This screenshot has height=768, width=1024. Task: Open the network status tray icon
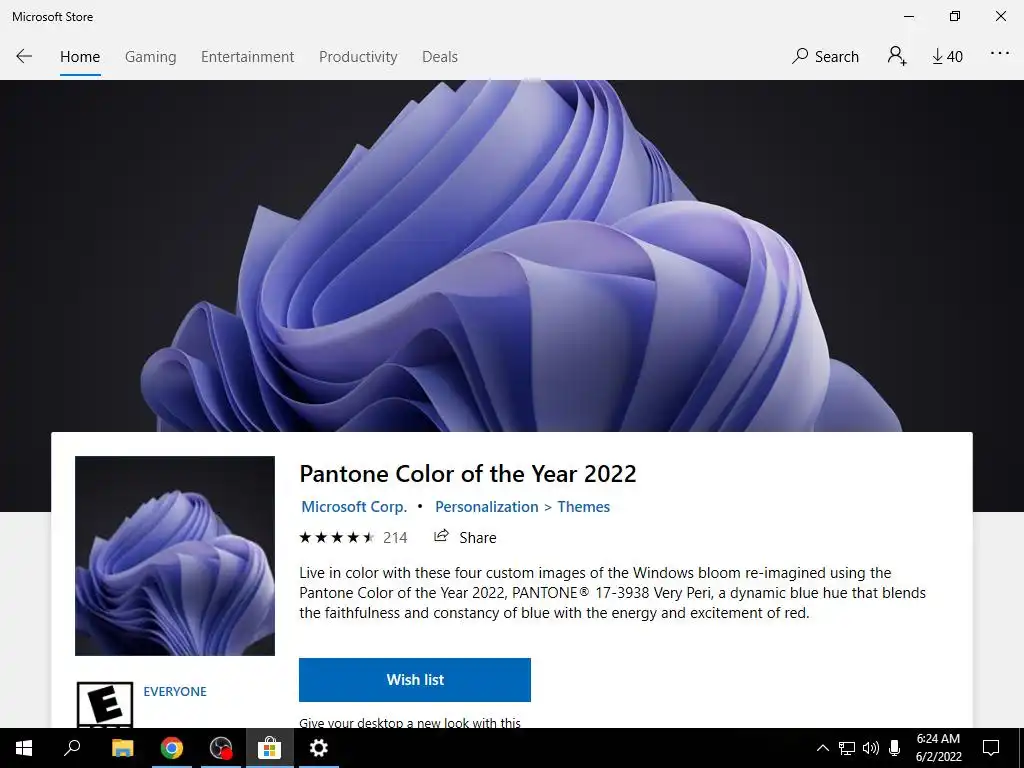point(847,748)
